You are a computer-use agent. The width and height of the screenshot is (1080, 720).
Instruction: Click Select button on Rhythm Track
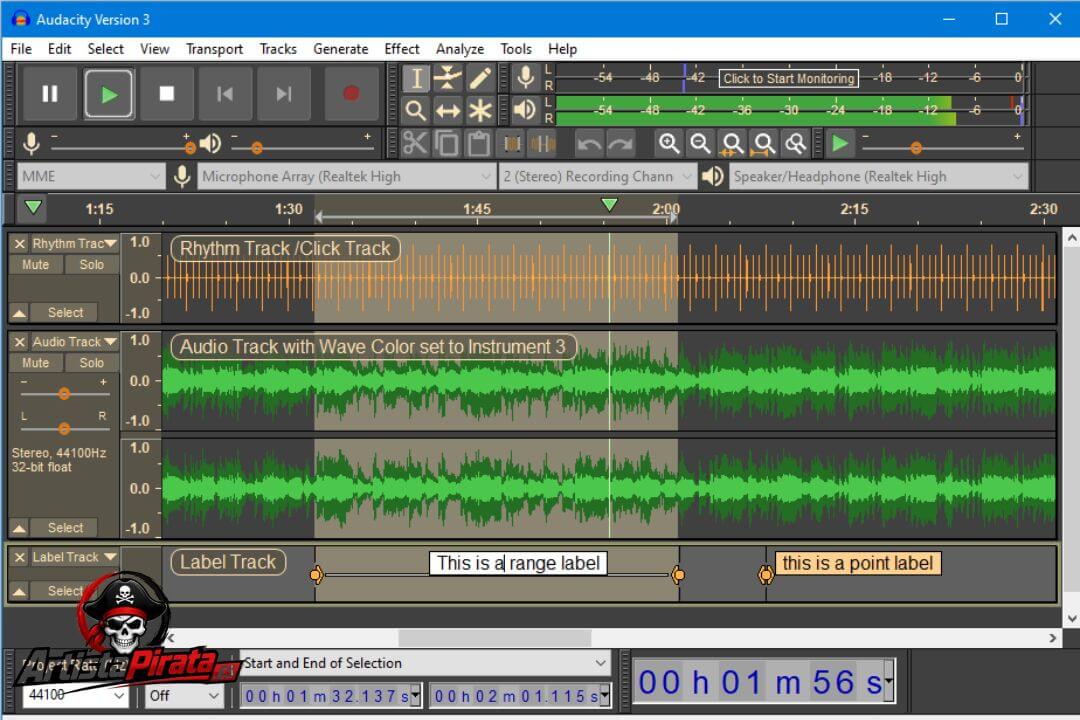pyautogui.click(x=65, y=313)
